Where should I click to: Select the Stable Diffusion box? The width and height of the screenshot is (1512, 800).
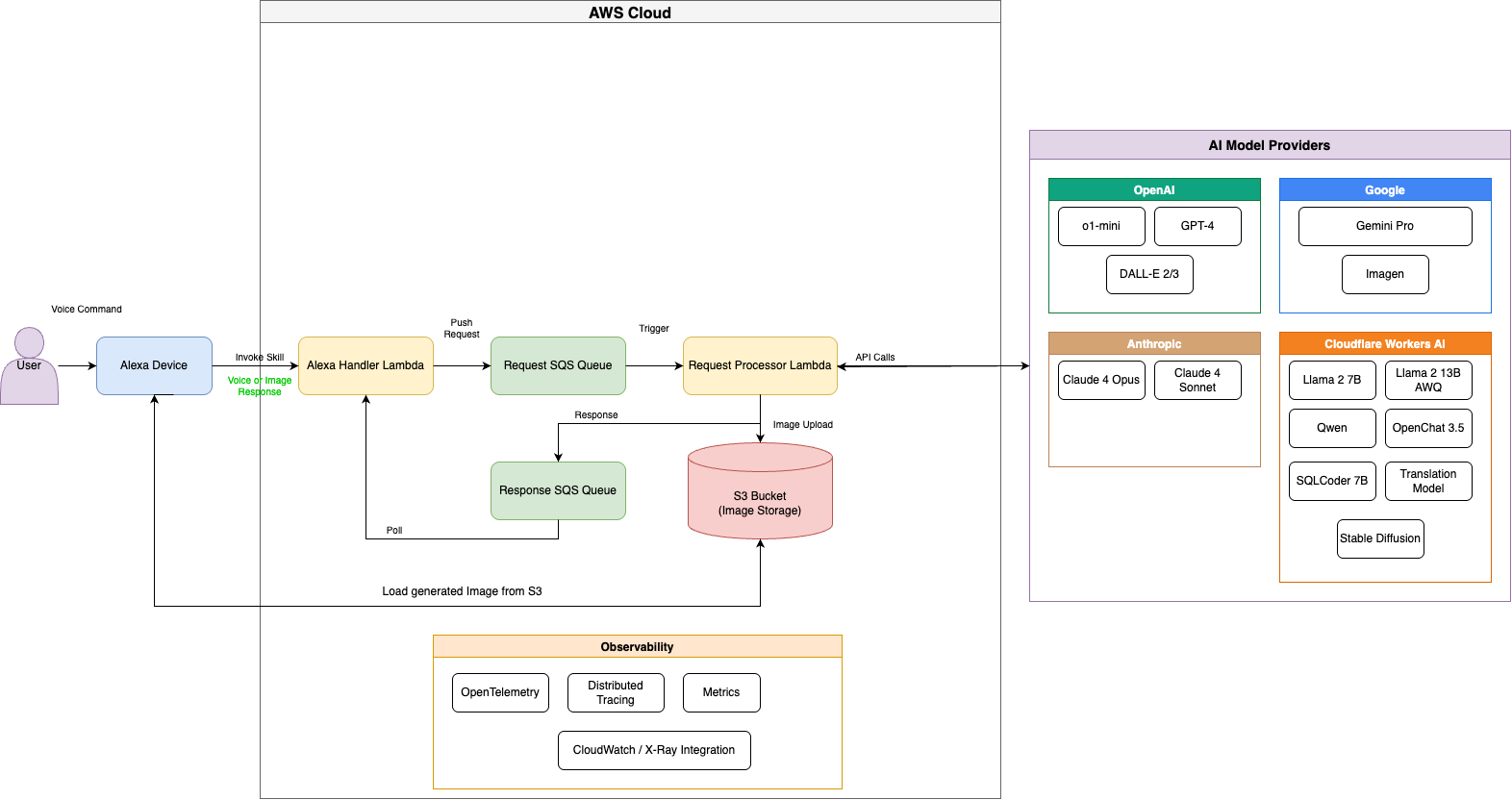tap(1380, 538)
